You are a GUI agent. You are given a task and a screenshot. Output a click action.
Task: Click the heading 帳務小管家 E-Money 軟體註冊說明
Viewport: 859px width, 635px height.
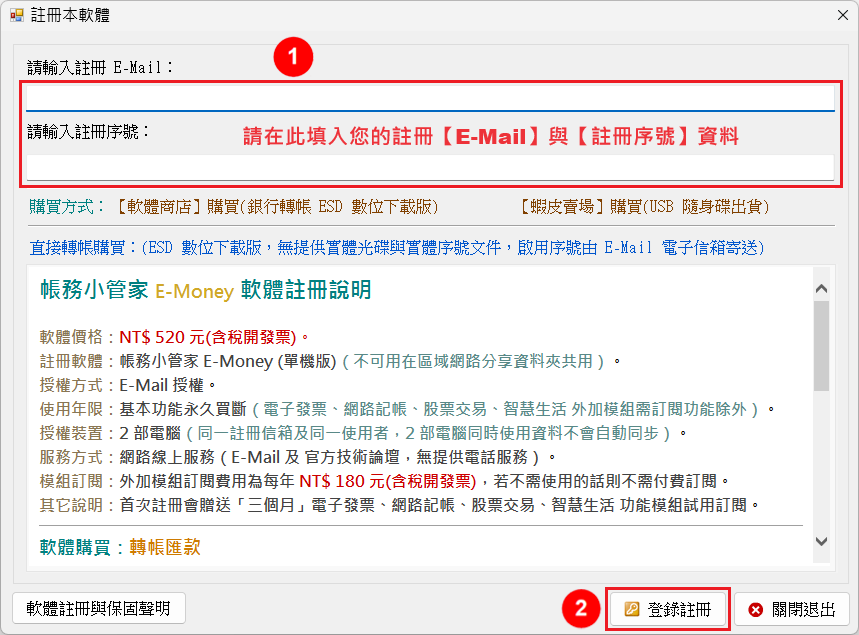click(205, 290)
